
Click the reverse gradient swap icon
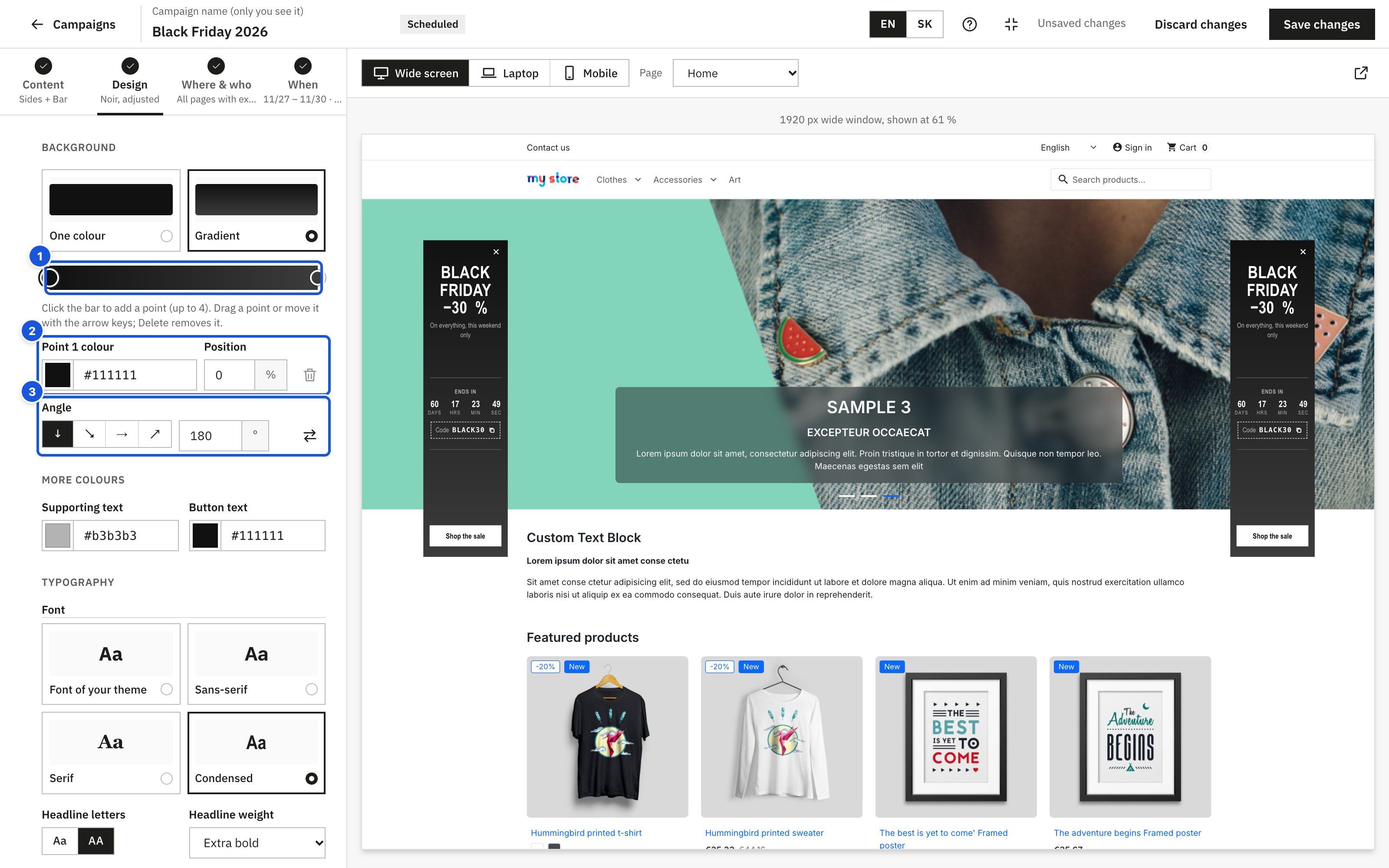(x=310, y=436)
